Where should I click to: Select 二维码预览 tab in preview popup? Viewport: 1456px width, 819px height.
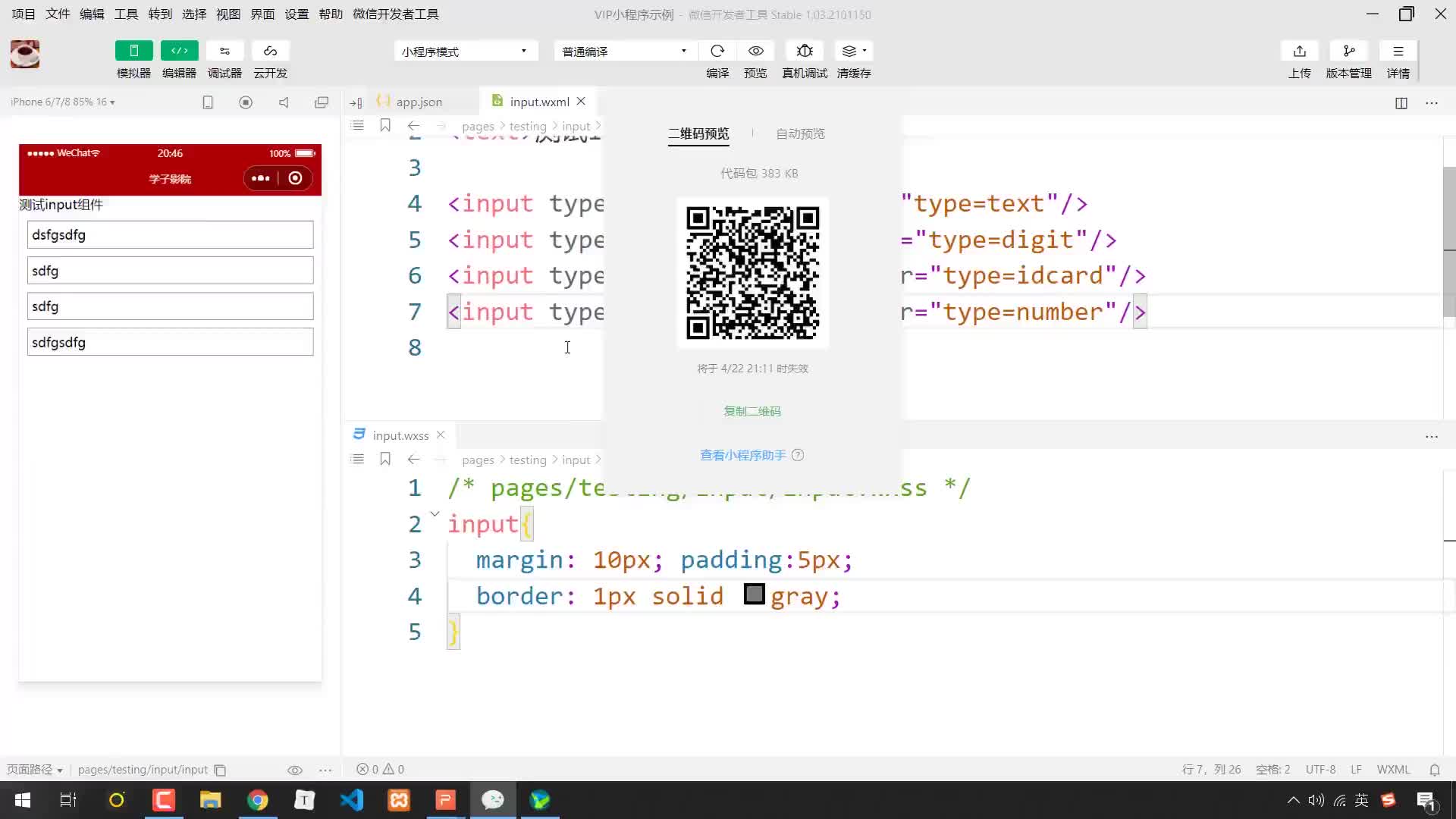click(698, 134)
